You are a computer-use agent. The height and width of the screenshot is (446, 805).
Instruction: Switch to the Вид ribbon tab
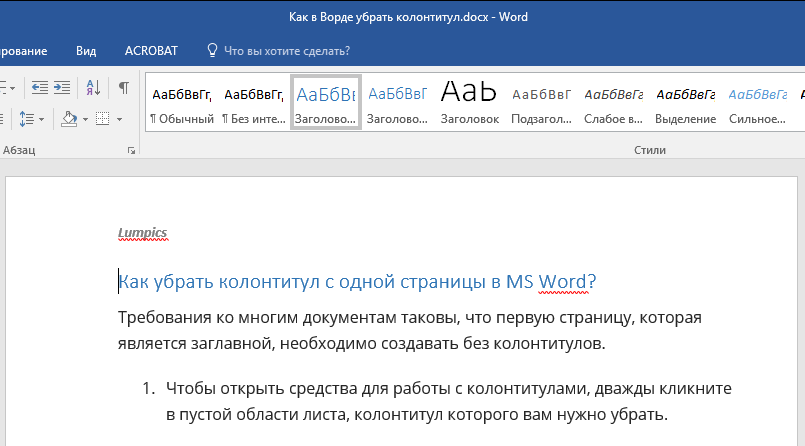(86, 50)
